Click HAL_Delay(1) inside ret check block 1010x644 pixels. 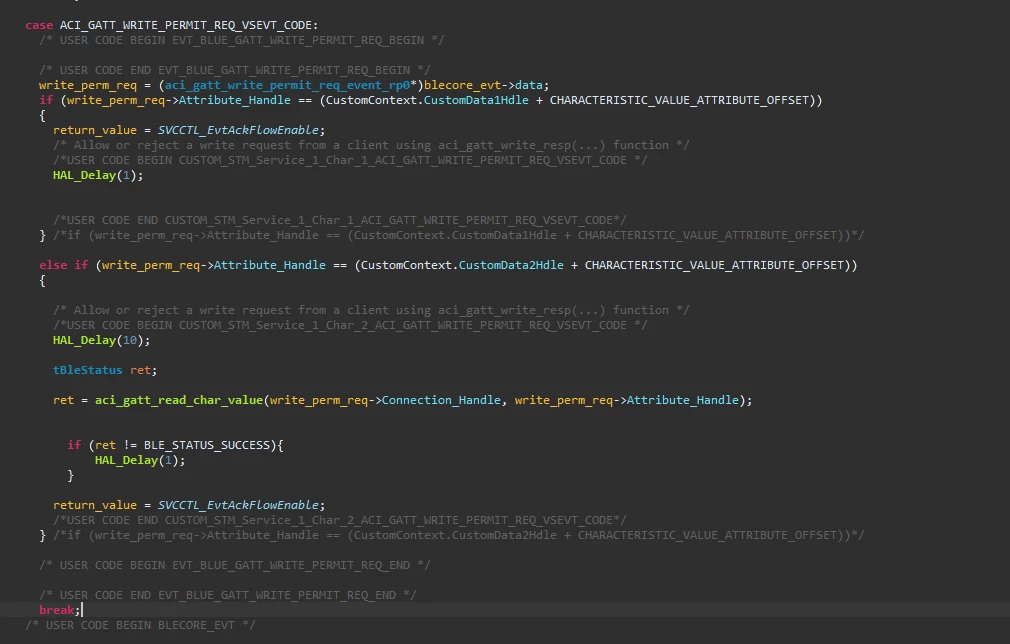point(140,460)
